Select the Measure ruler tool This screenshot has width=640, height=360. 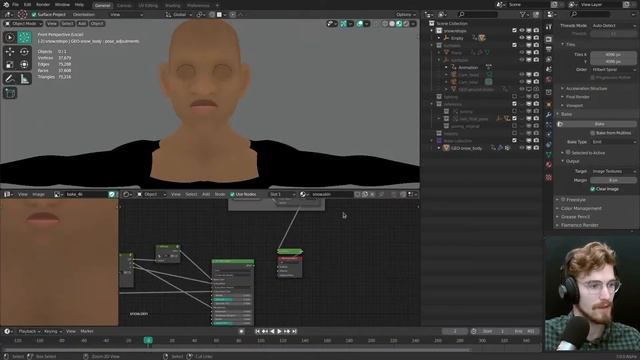24,79
